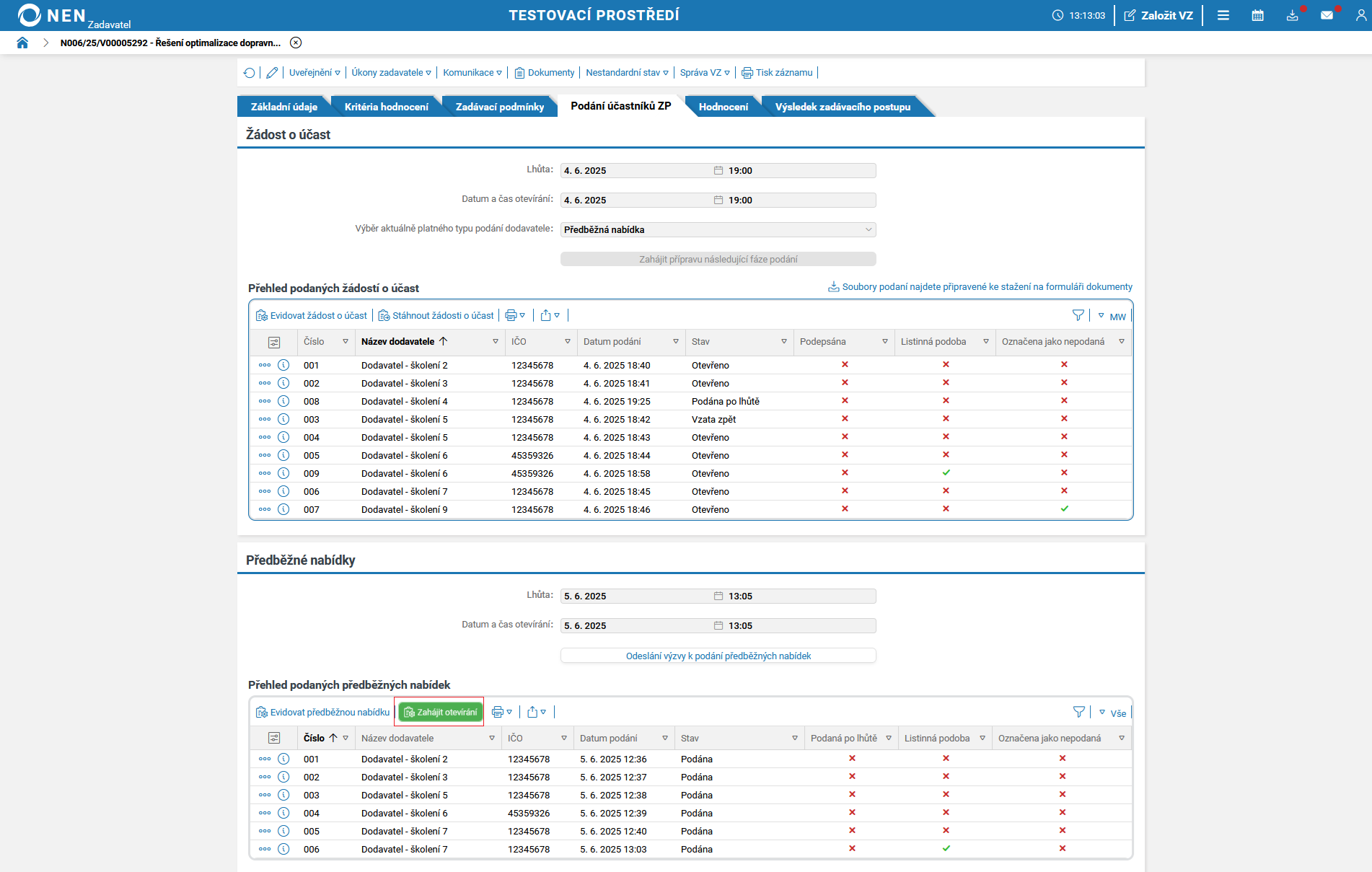Click the hamburger menu icon in header
The width and height of the screenshot is (1372, 872).
coord(1223,15)
